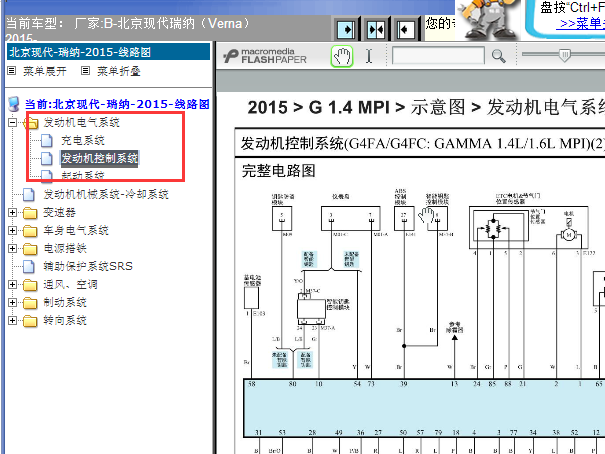Click the >>菜单 link at top right
This screenshot has height=454, width=605.
(x=582, y=24)
